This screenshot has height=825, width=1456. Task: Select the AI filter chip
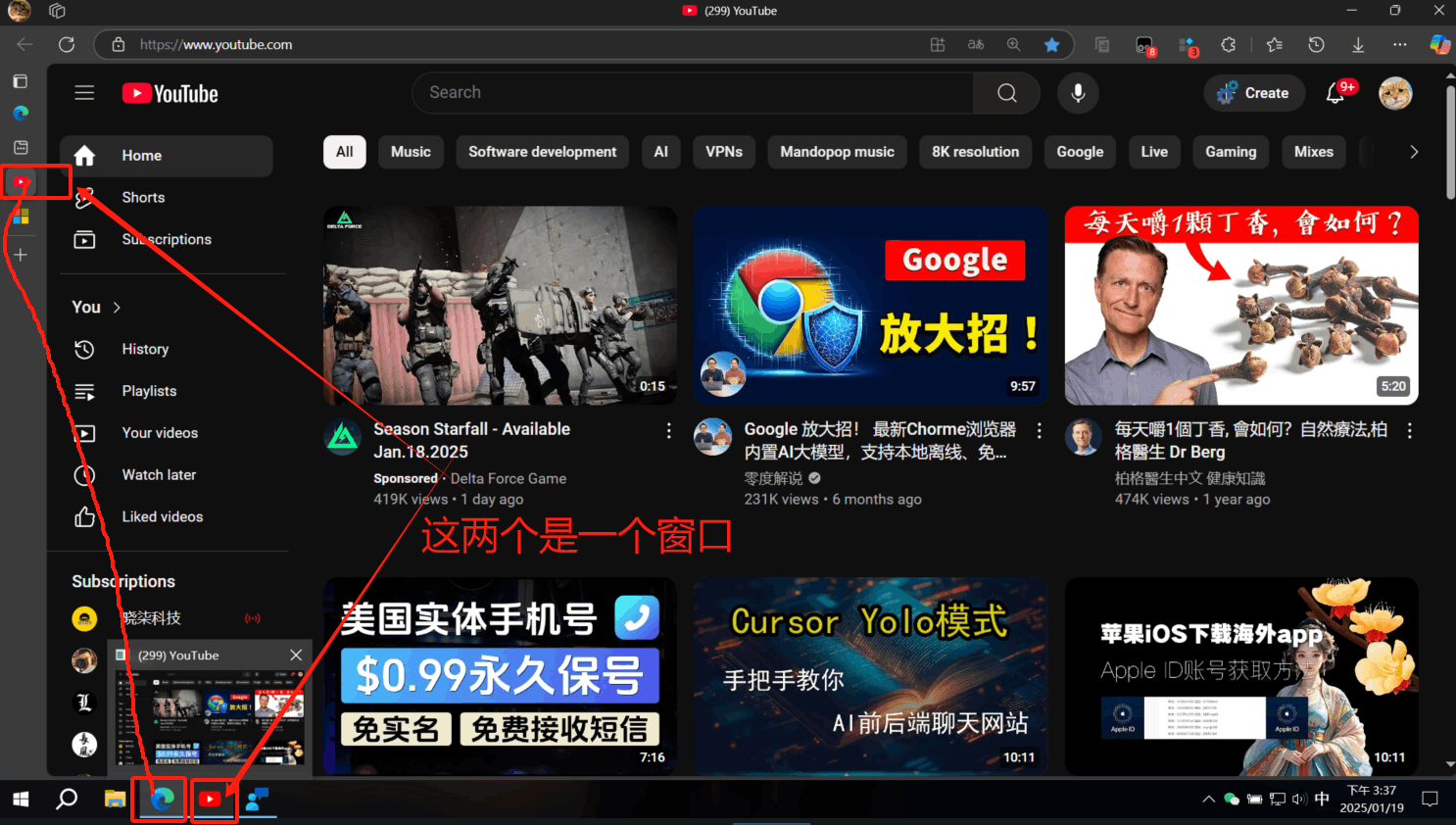(661, 152)
